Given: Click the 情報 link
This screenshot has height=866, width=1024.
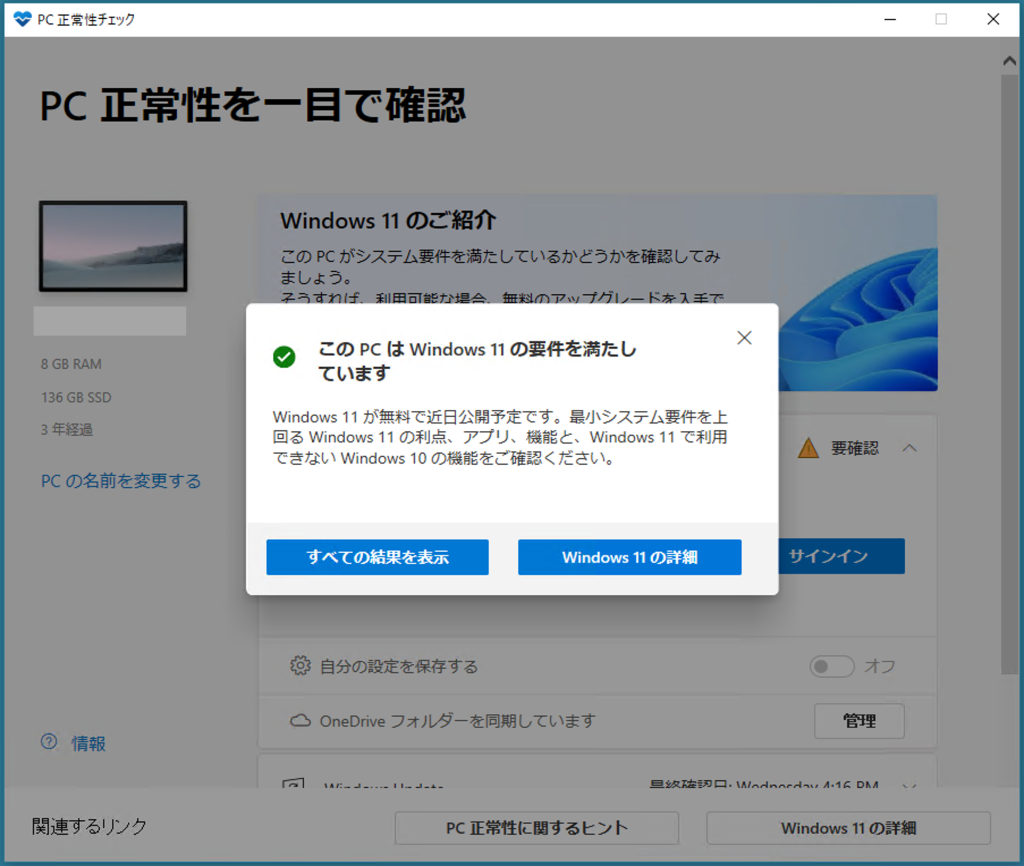Looking at the screenshot, I should [89, 743].
